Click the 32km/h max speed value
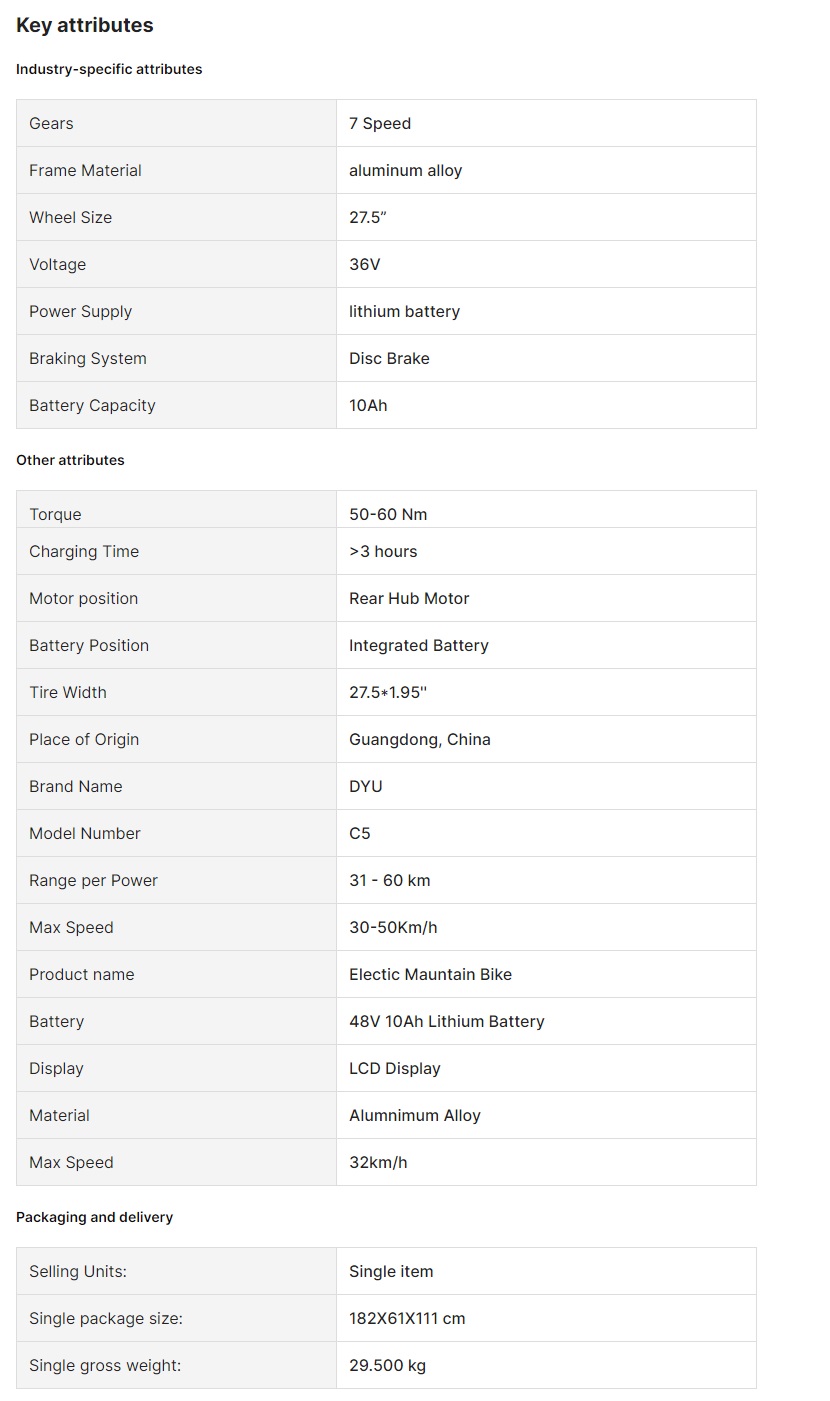Viewport: 830px width, 1401px height. click(378, 1162)
